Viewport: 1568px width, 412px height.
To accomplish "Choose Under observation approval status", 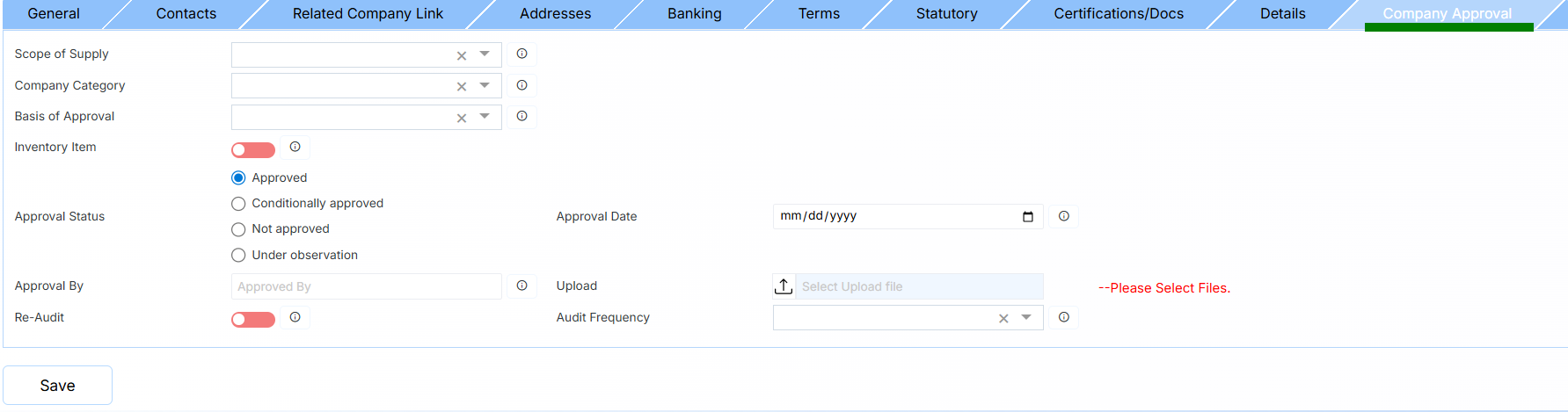I will 238,256.
